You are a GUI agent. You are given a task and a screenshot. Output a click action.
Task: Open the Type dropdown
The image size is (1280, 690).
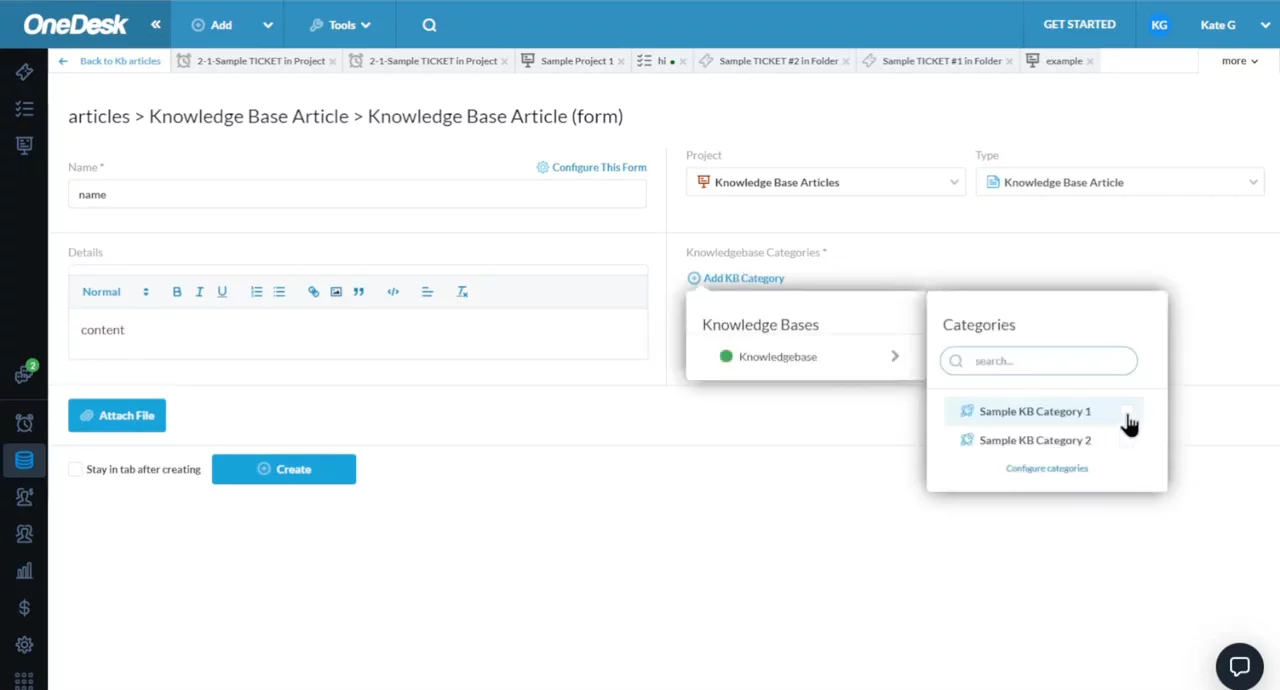[x=1120, y=182]
